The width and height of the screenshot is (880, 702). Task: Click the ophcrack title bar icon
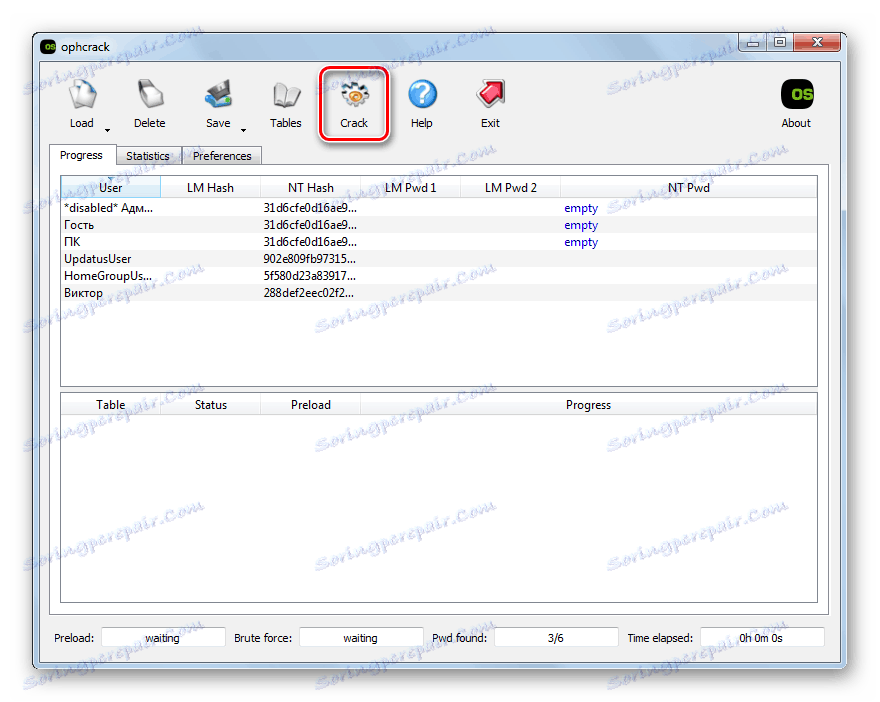tap(48, 47)
